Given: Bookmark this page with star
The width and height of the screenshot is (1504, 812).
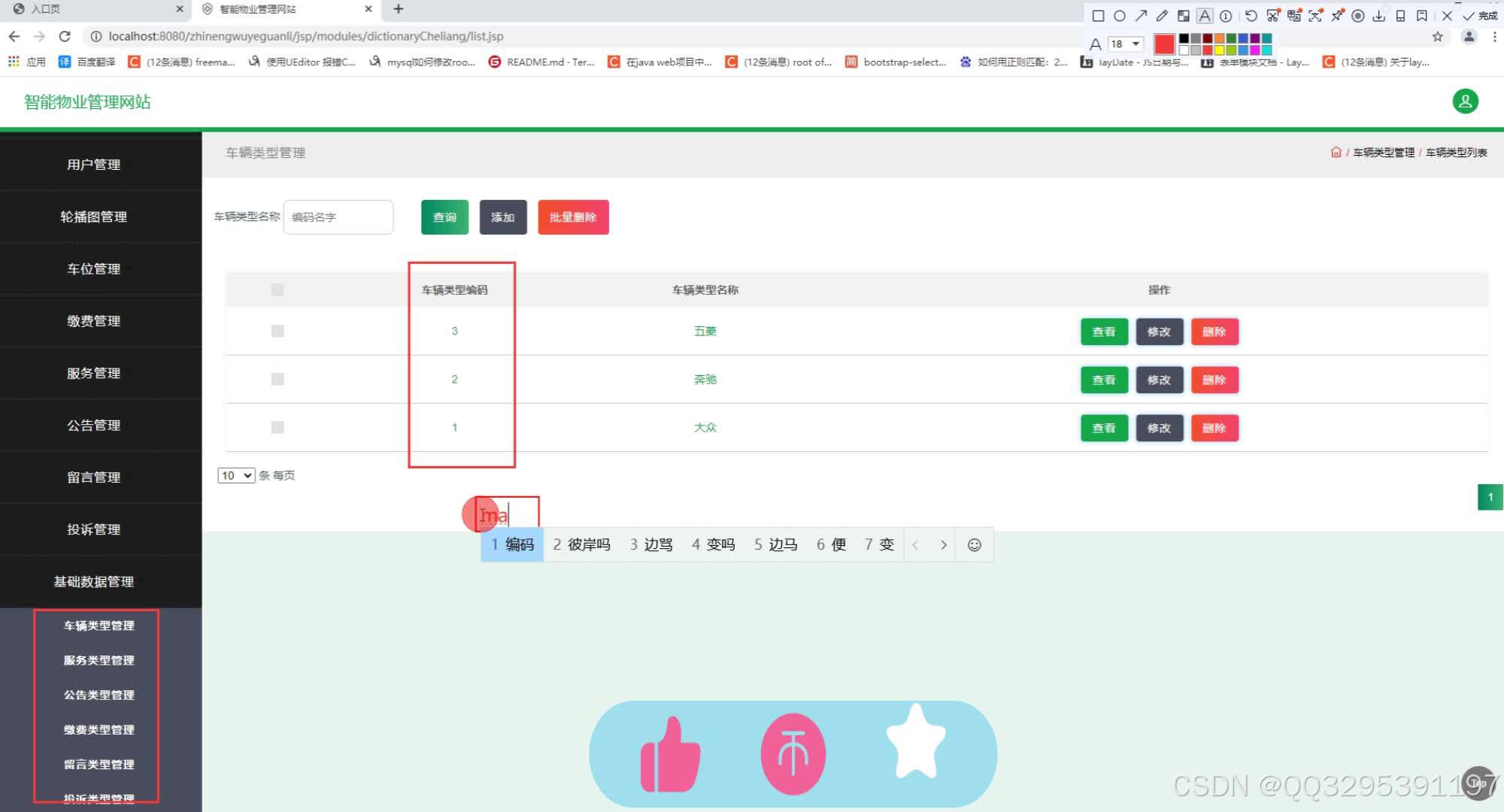Looking at the screenshot, I should coord(1438,36).
